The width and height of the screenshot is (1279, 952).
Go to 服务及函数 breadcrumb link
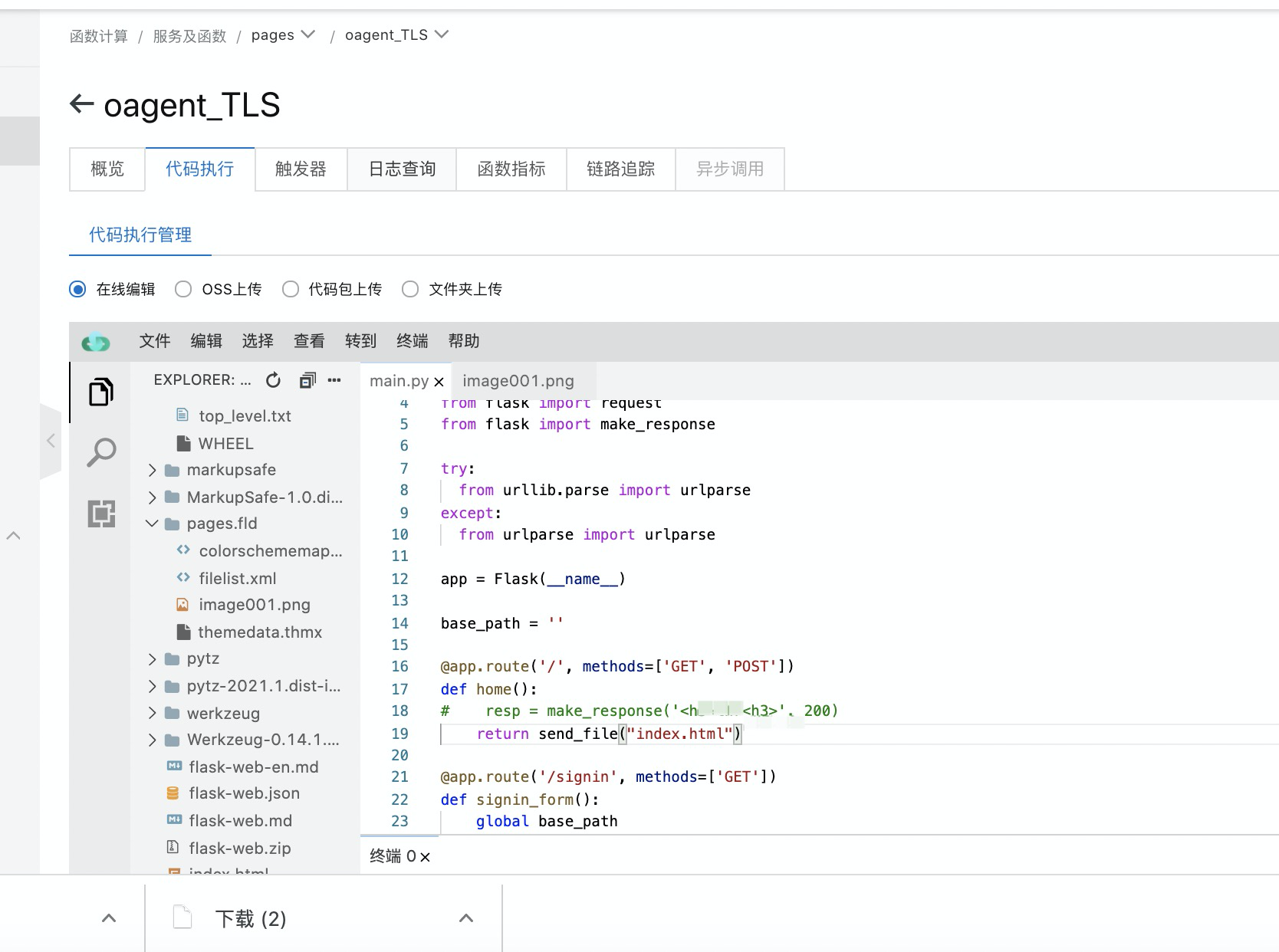pyautogui.click(x=189, y=36)
